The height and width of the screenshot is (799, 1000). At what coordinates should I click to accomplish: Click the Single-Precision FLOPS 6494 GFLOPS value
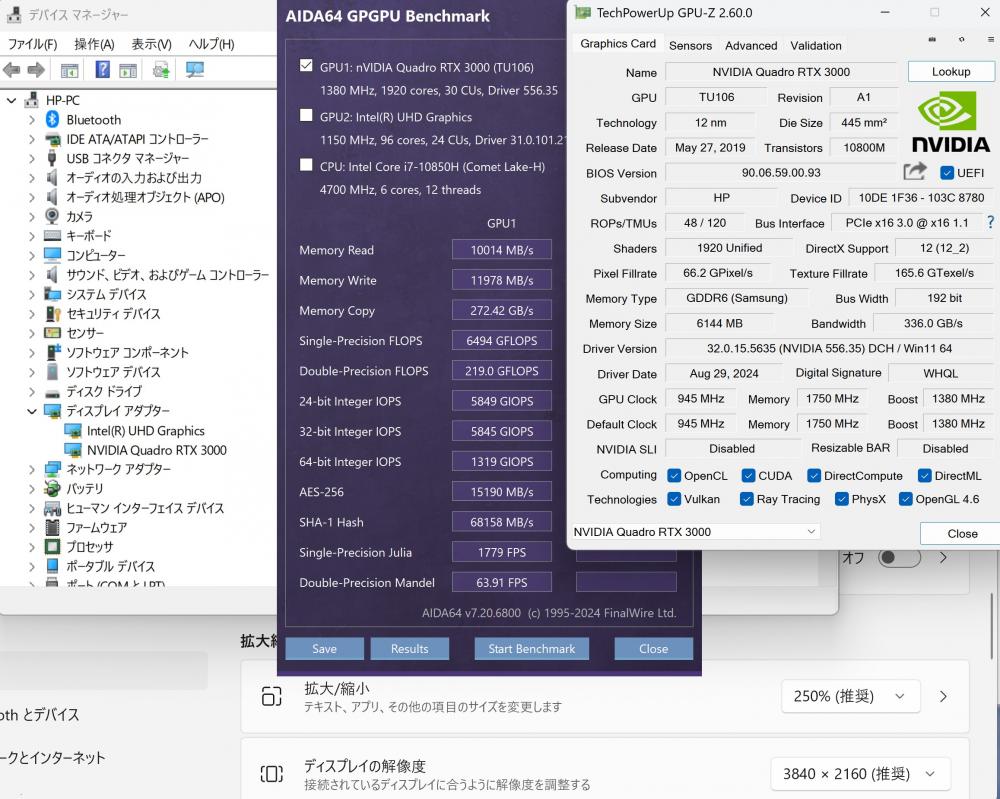[502, 341]
